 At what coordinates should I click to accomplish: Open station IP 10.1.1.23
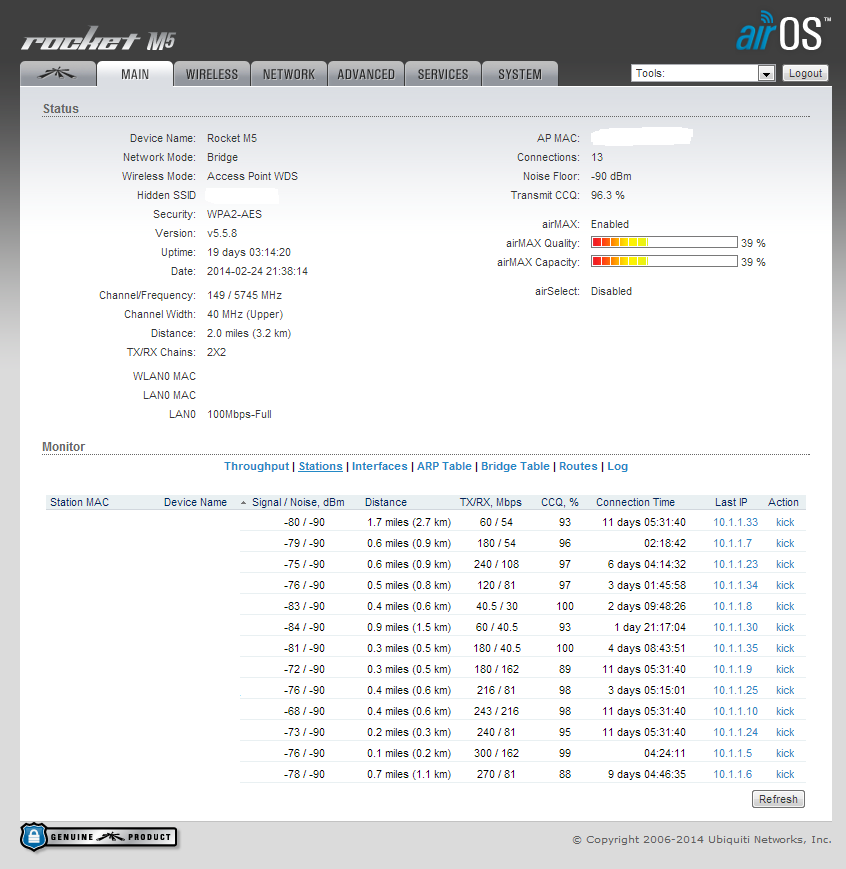[x=735, y=564]
